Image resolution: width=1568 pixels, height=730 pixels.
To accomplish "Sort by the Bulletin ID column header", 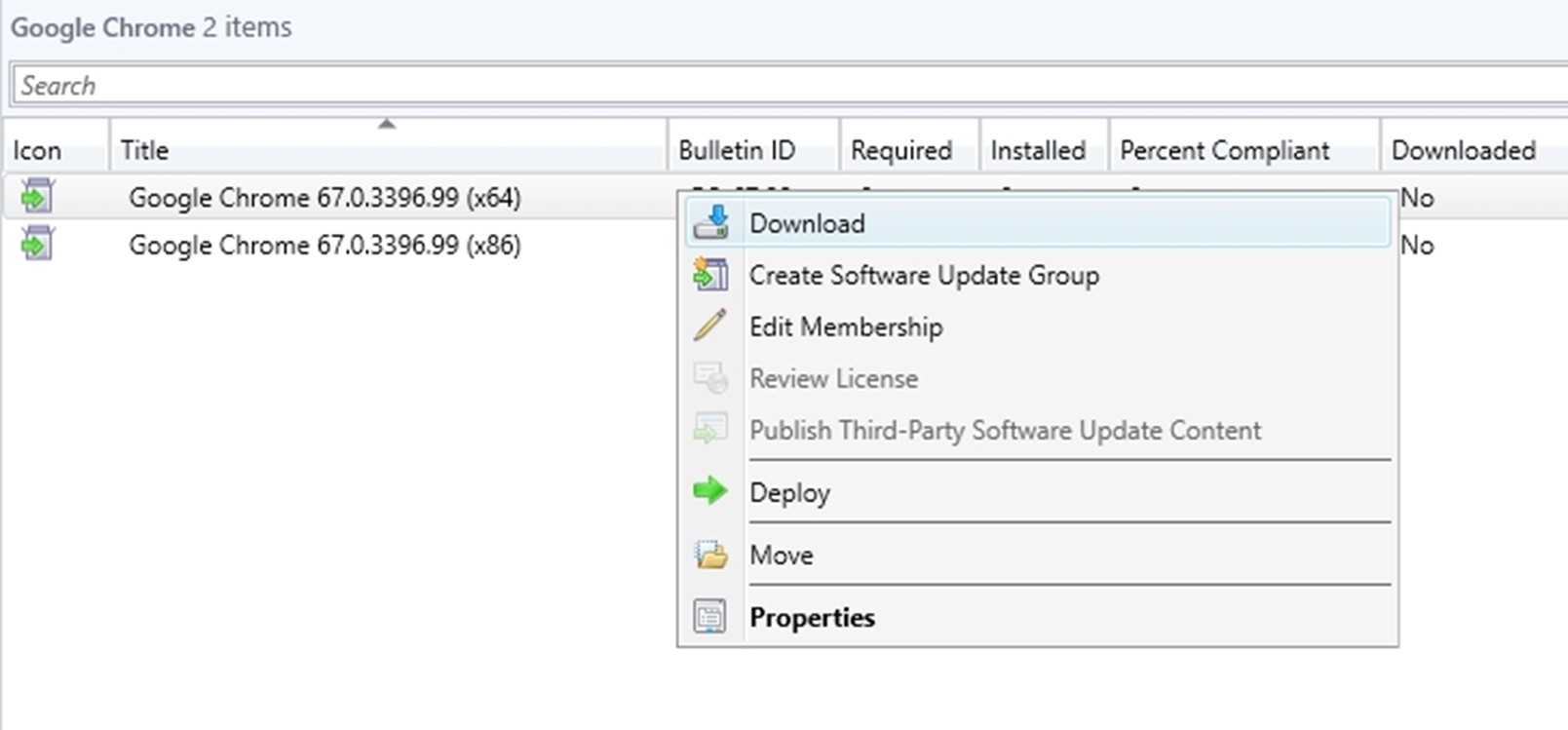I will (753, 150).
